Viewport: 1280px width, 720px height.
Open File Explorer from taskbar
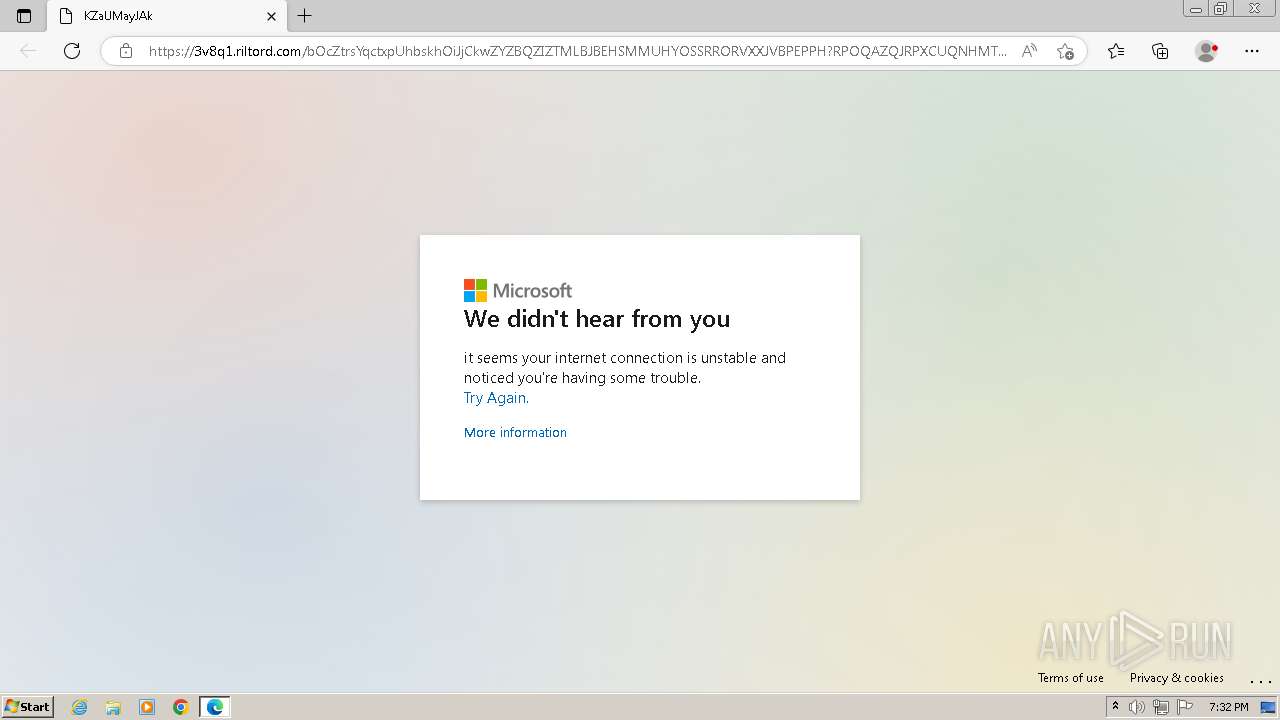[x=113, y=707]
